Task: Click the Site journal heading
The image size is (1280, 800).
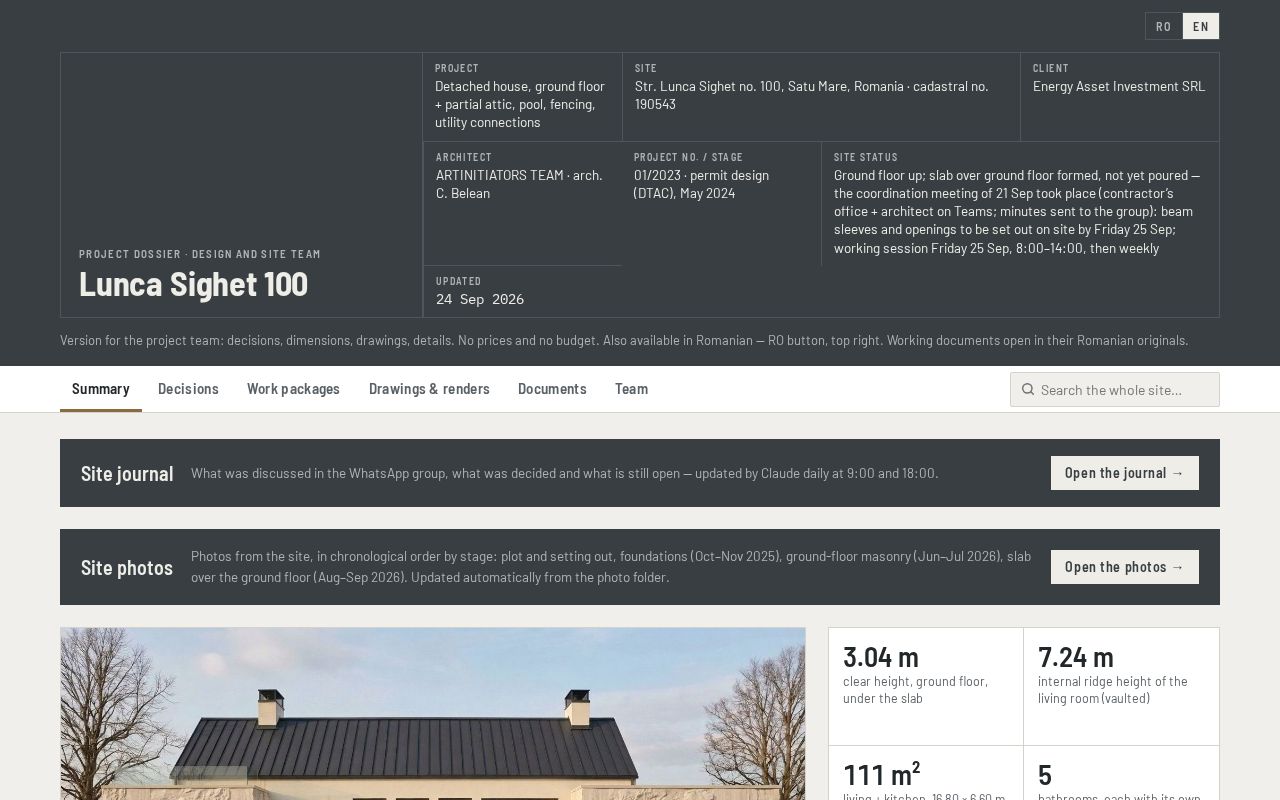Action: [x=127, y=473]
